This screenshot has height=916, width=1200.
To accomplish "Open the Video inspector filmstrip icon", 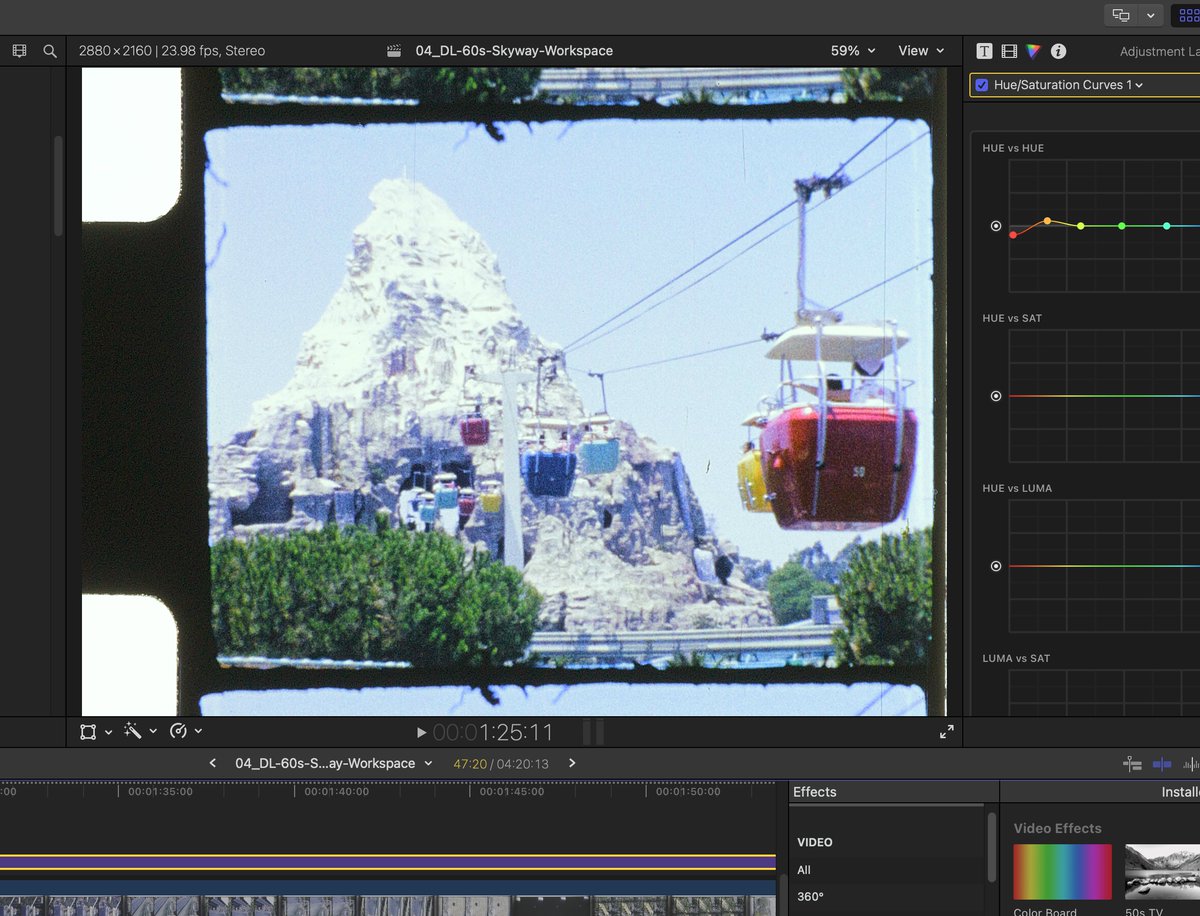I will click(1009, 51).
